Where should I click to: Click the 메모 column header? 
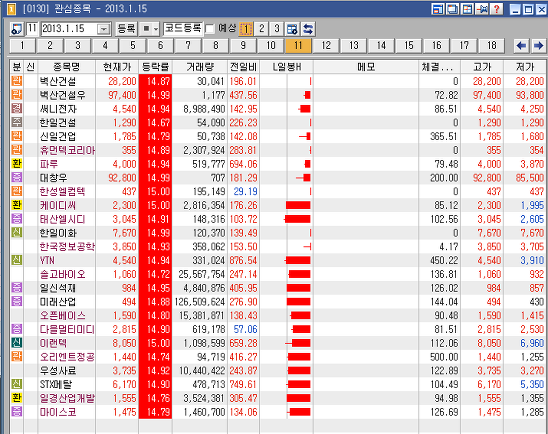click(x=366, y=67)
